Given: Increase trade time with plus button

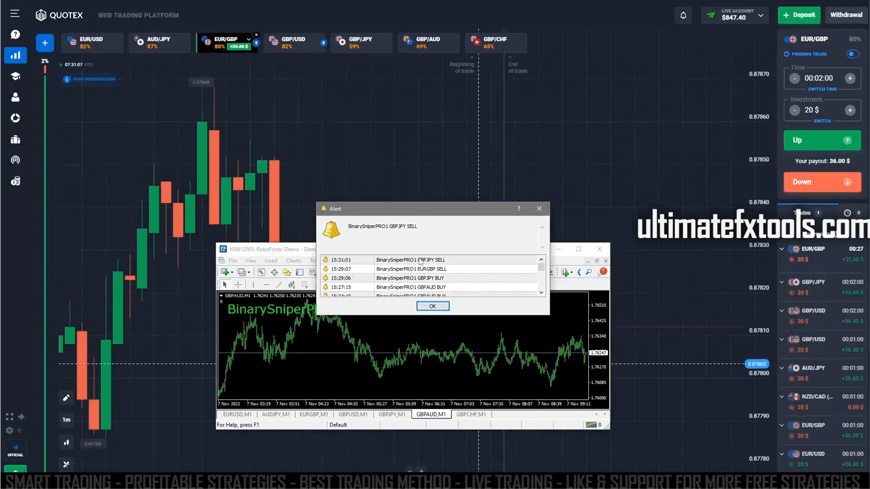Looking at the screenshot, I should [x=849, y=78].
